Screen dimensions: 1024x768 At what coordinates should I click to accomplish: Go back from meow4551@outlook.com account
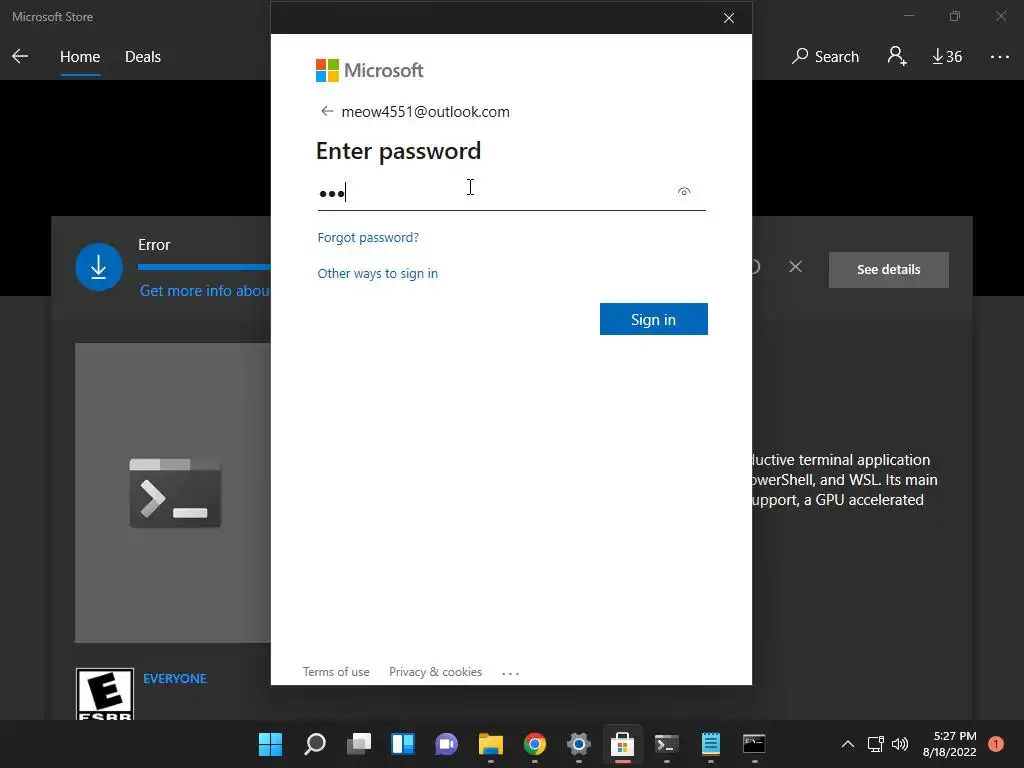coord(327,112)
